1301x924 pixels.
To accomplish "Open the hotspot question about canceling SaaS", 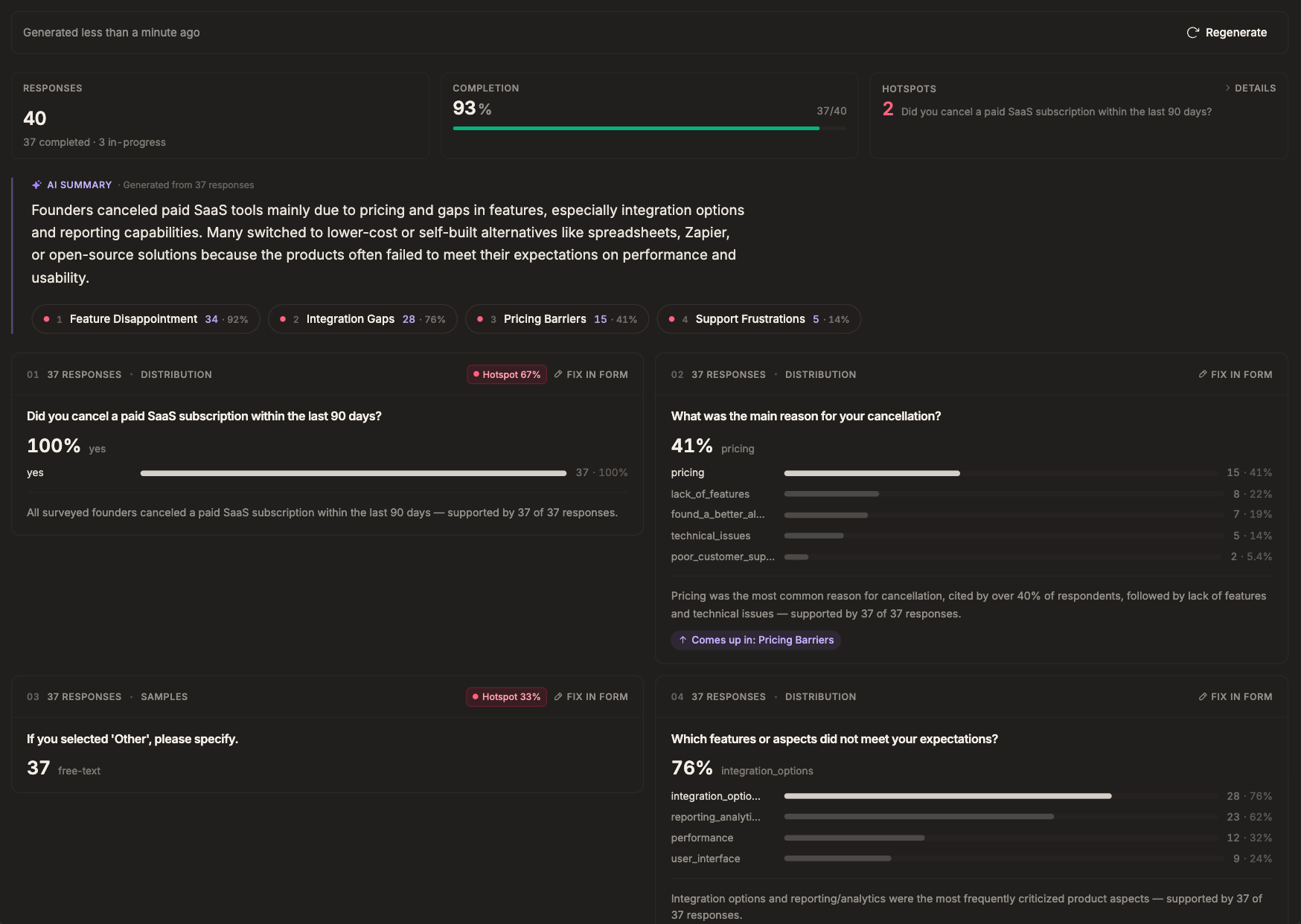I will coord(1056,112).
